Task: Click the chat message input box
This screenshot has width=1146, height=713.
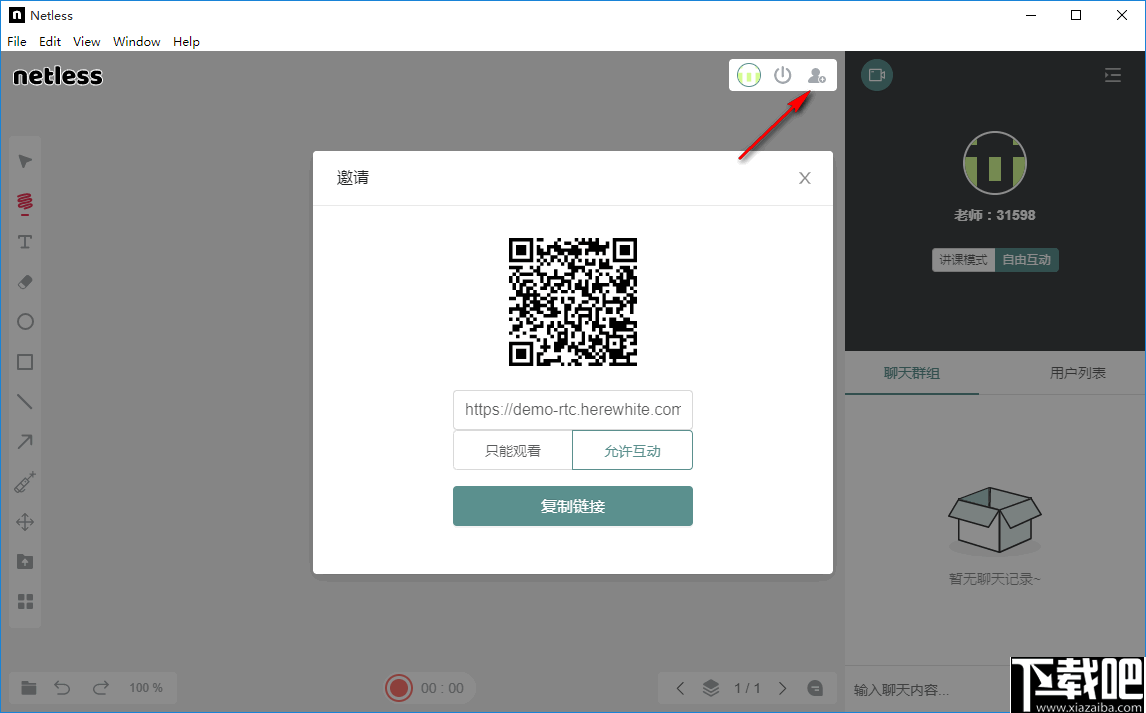Action: point(928,689)
